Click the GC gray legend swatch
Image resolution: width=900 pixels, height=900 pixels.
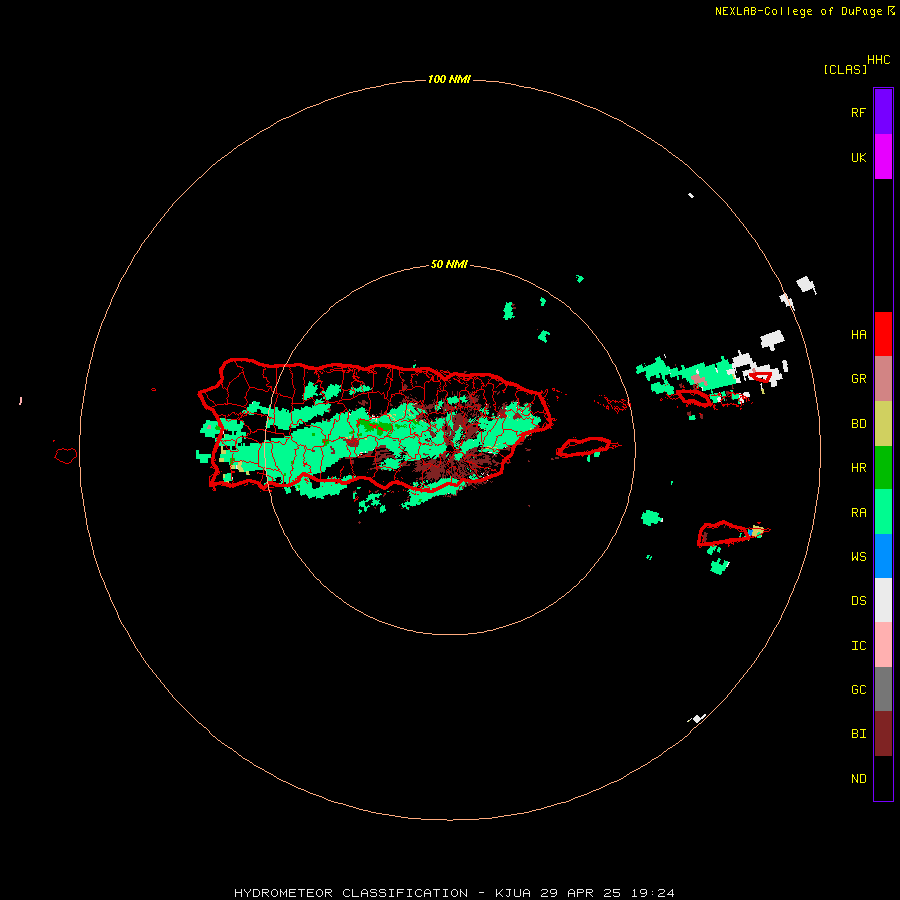[x=883, y=689]
